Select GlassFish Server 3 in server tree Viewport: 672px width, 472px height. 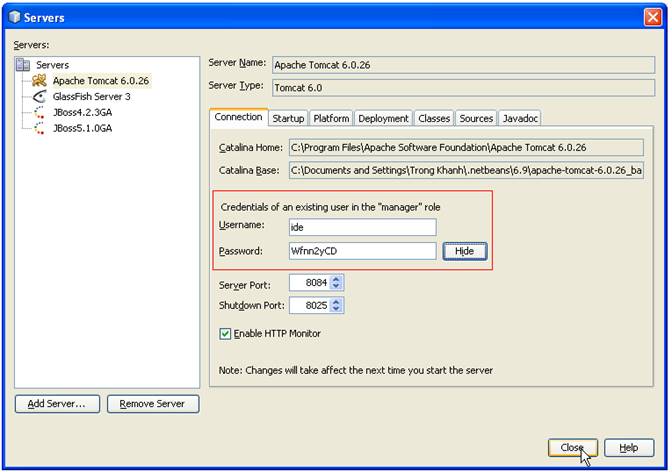(92, 96)
